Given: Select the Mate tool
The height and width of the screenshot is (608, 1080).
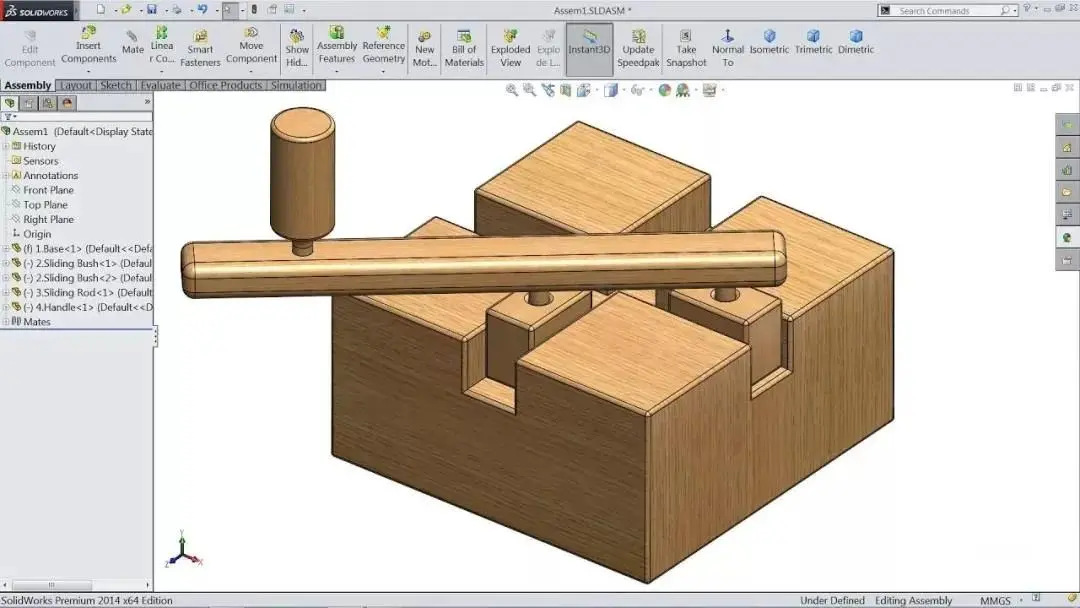Looking at the screenshot, I should click(x=132, y=42).
